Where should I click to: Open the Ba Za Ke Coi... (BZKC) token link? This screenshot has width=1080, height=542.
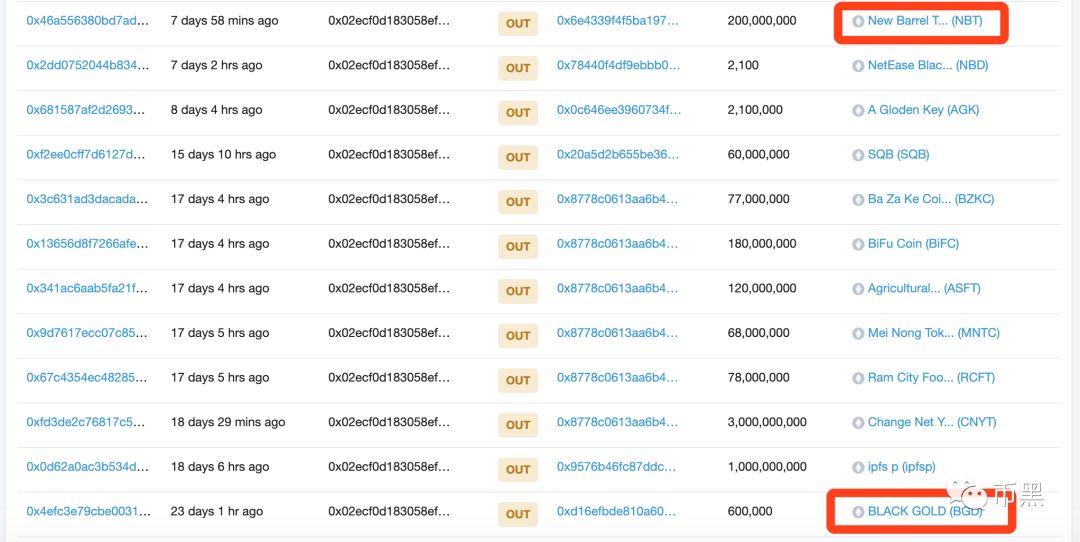point(931,199)
